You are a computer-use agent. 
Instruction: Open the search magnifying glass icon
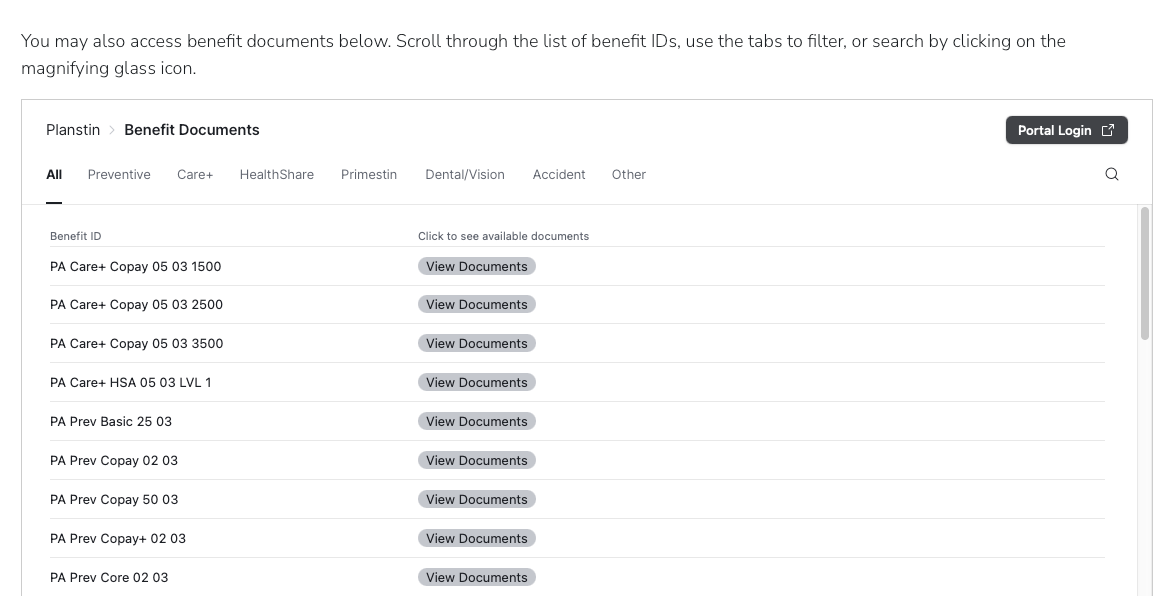pyautogui.click(x=1111, y=174)
